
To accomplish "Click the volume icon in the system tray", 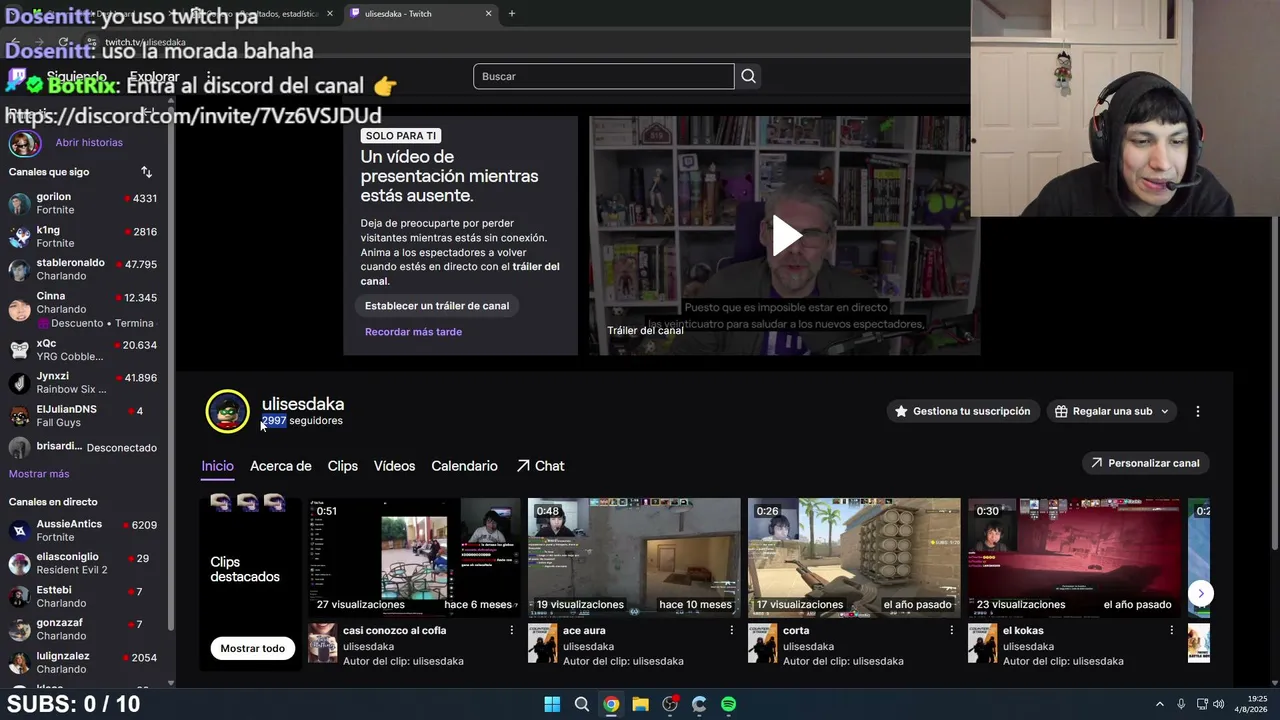I will point(1218,704).
